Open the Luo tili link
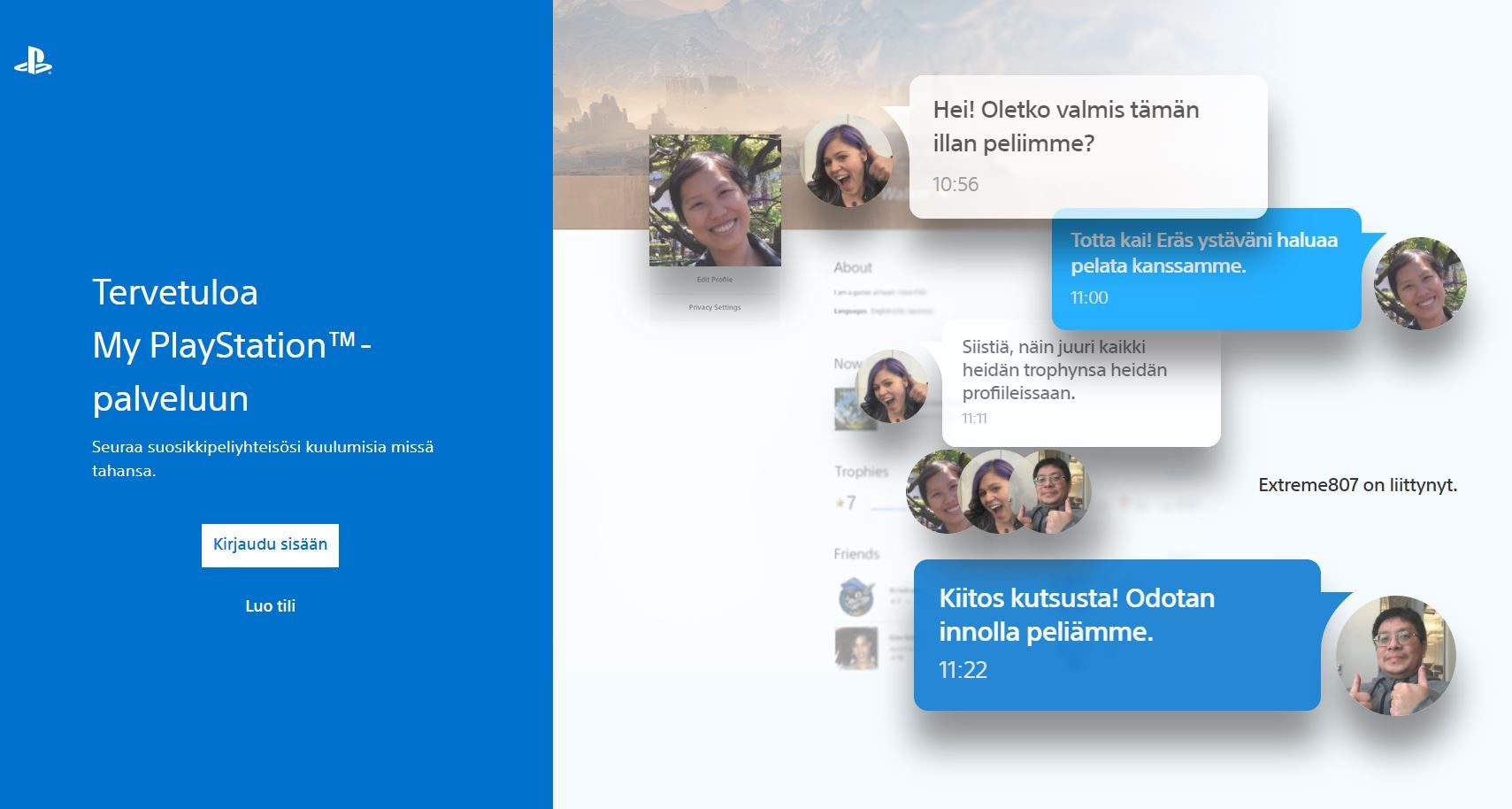Image resolution: width=1512 pixels, height=809 pixels. (270, 606)
